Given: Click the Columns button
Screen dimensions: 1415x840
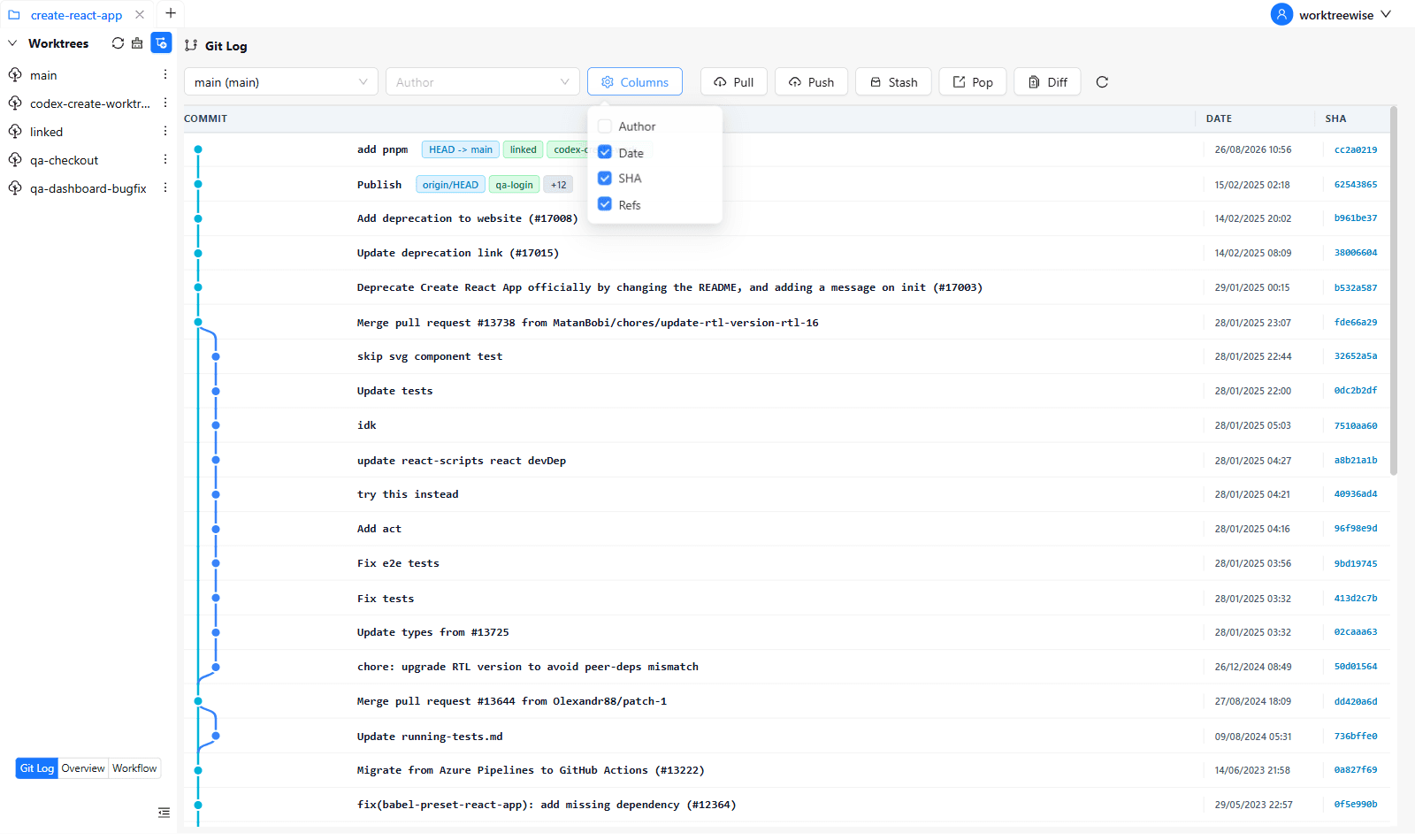Looking at the screenshot, I should coord(635,82).
